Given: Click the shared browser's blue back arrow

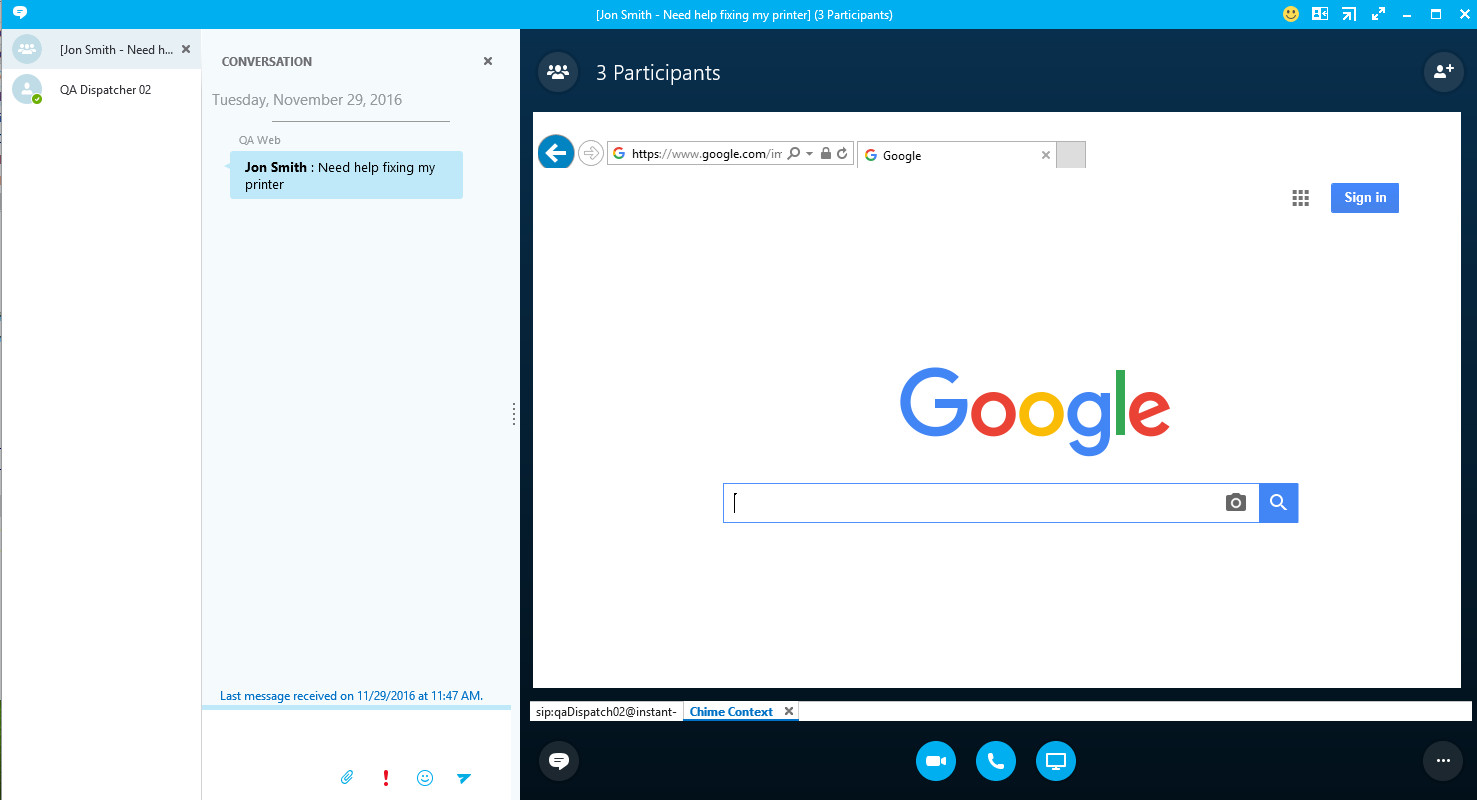Looking at the screenshot, I should point(556,153).
